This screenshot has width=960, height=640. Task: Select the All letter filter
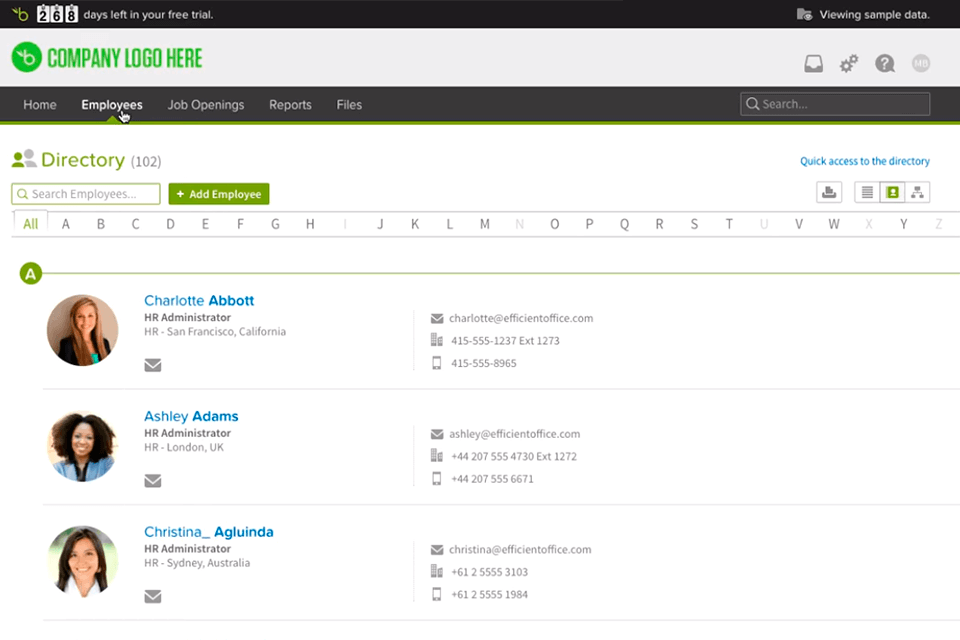(x=31, y=224)
